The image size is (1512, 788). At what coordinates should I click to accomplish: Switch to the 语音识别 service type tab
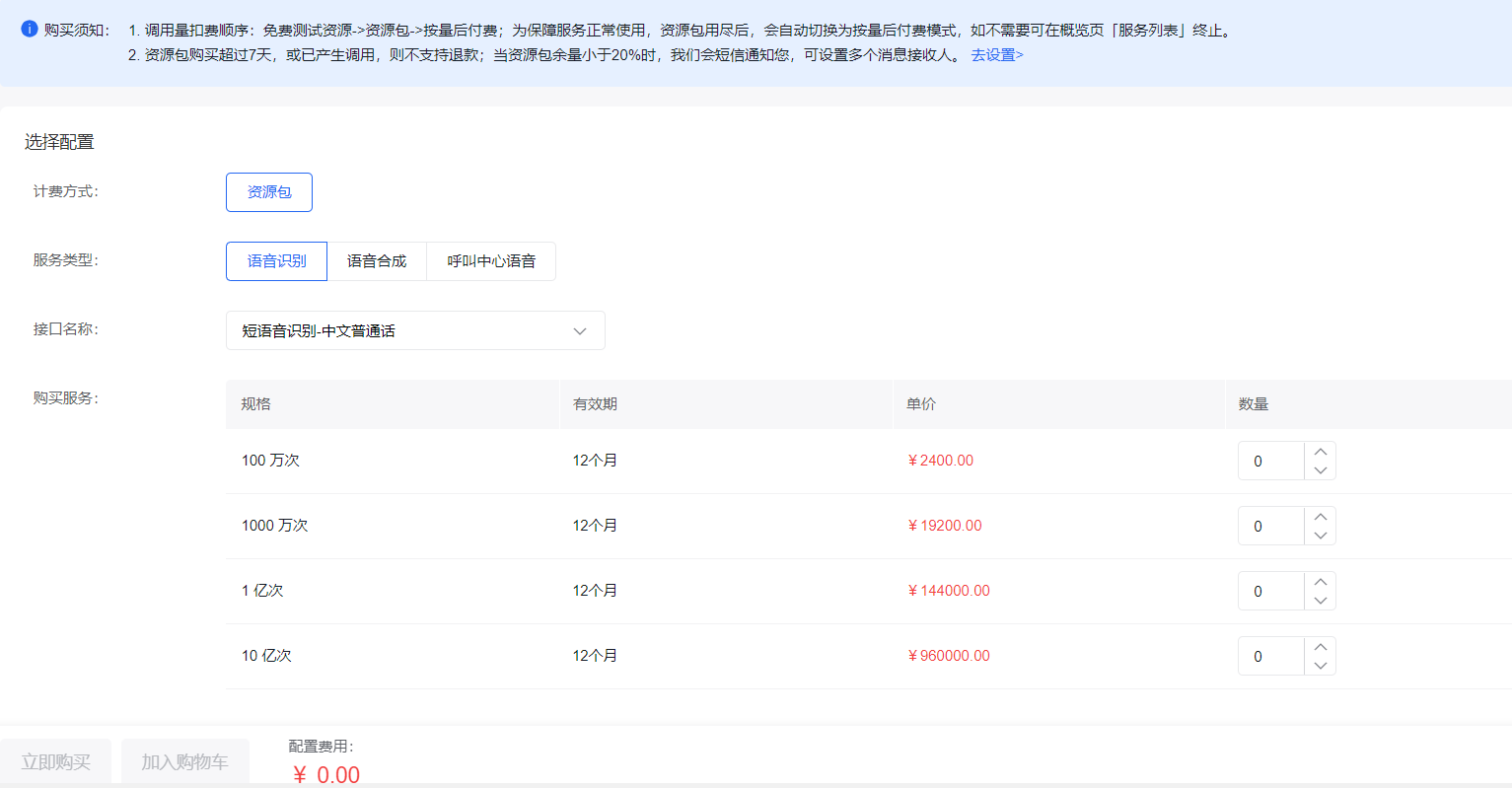coord(276,261)
